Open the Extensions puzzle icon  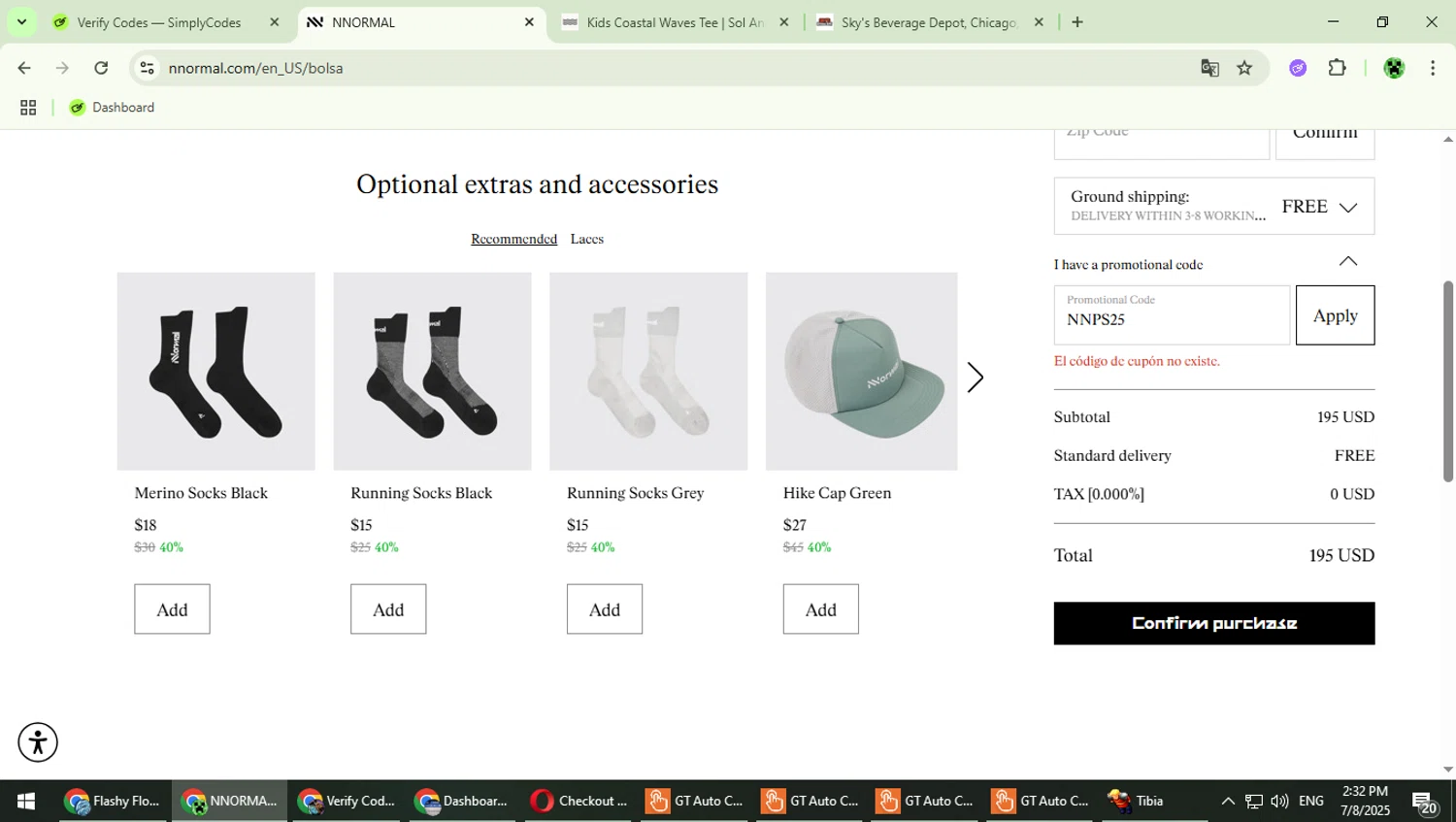click(x=1338, y=68)
